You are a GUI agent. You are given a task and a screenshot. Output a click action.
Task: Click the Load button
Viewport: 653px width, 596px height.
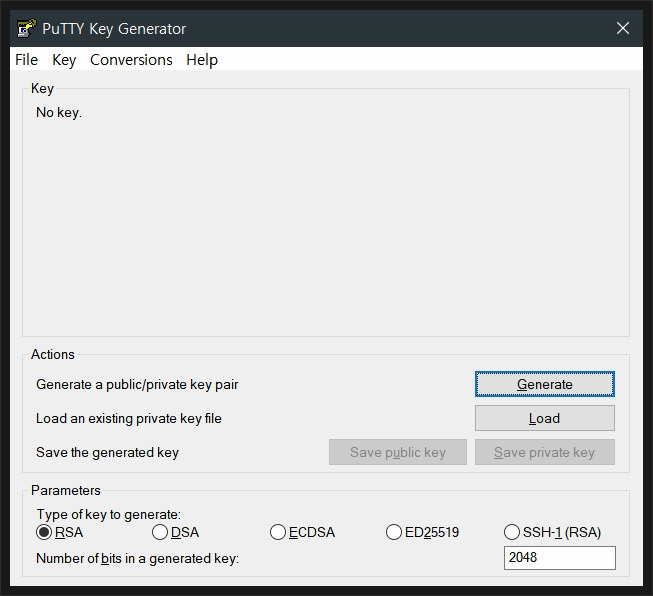click(544, 418)
